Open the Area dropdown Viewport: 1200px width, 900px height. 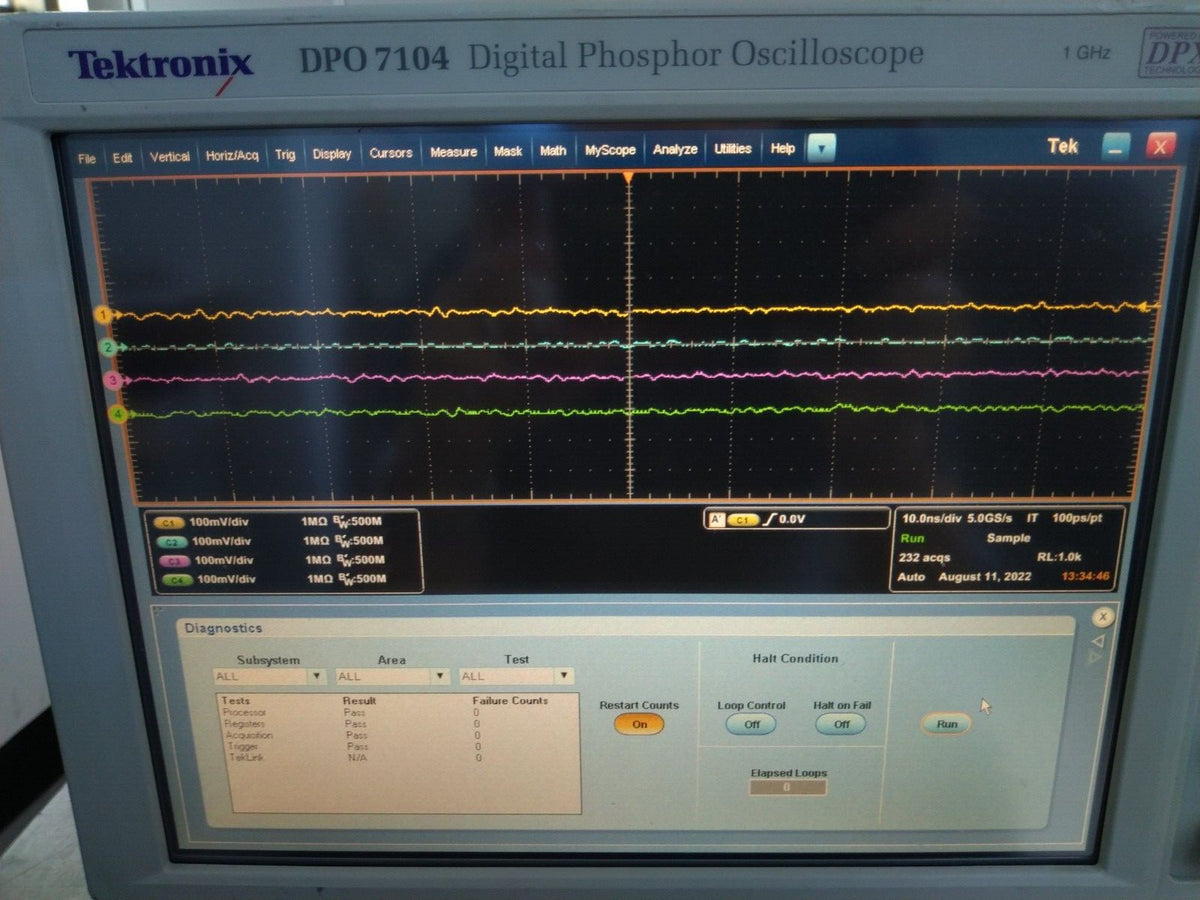point(392,676)
